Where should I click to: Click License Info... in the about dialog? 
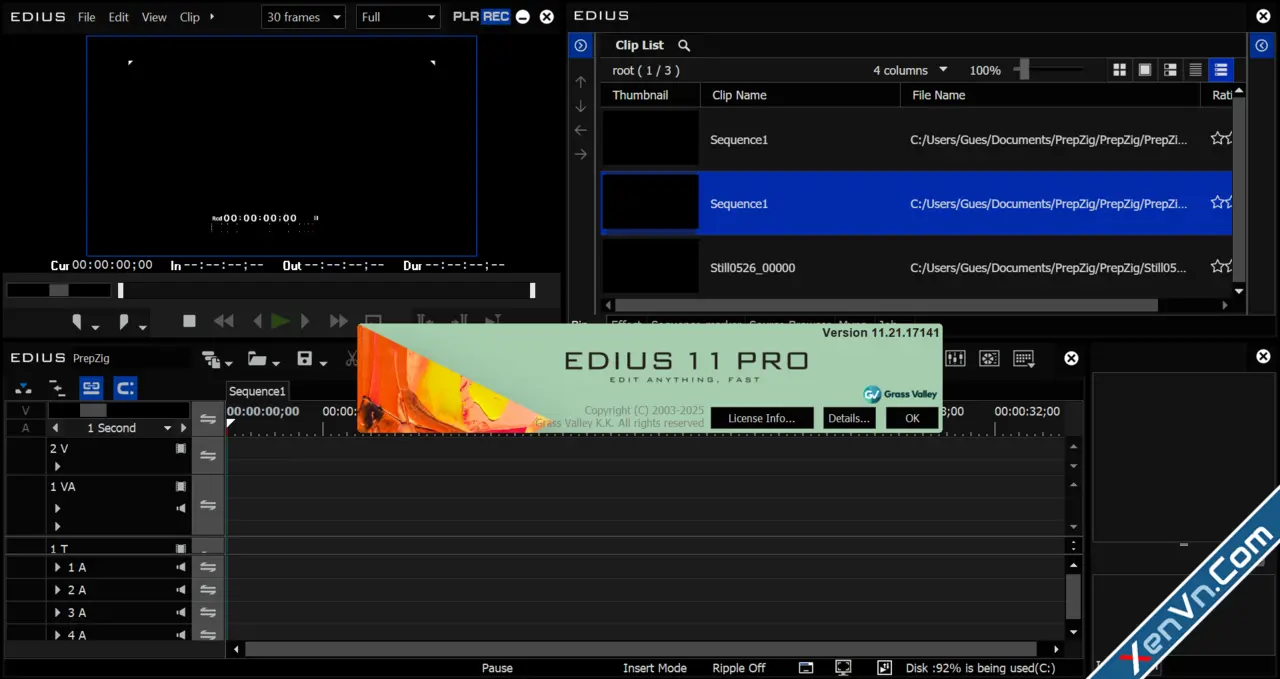pos(762,418)
